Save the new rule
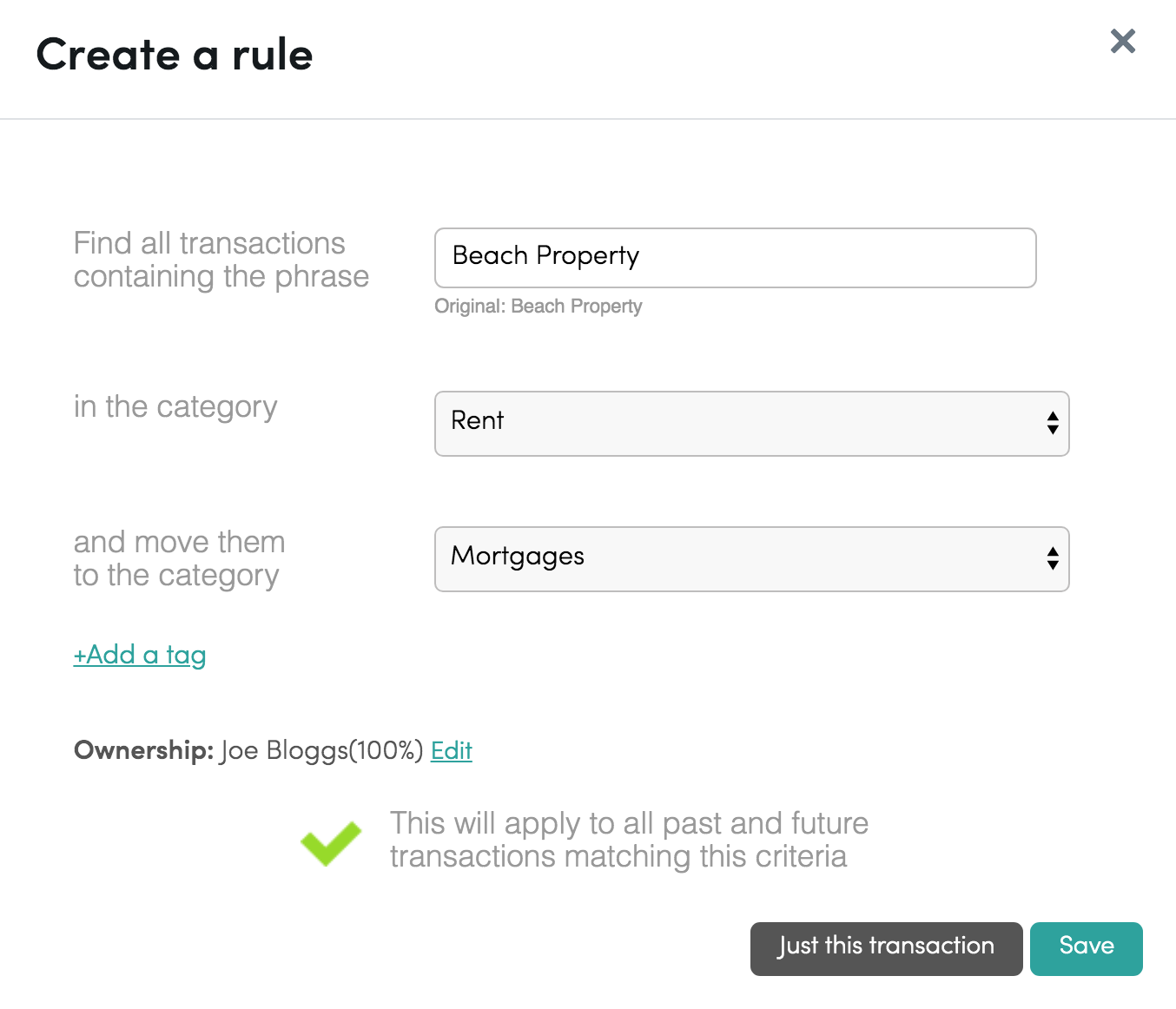The image size is (1176, 1009). pos(1086,949)
